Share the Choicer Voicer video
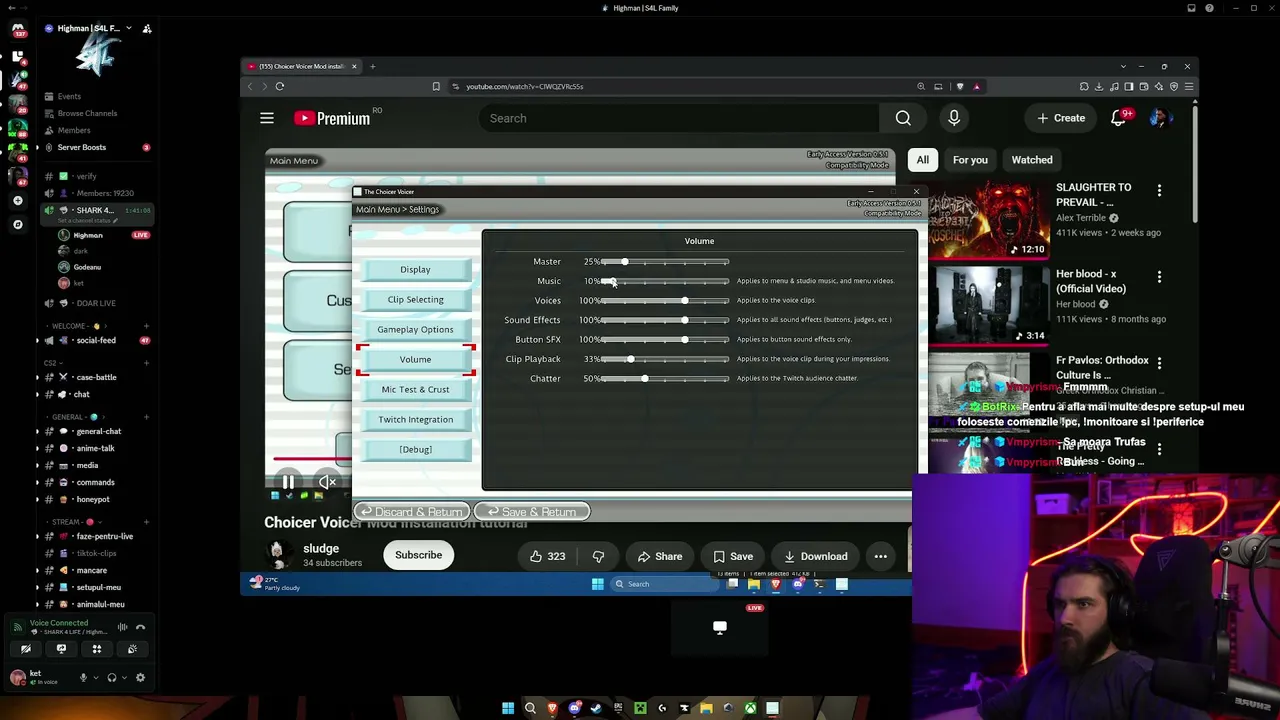The image size is (1280, 720). click(x=660, y=556)
